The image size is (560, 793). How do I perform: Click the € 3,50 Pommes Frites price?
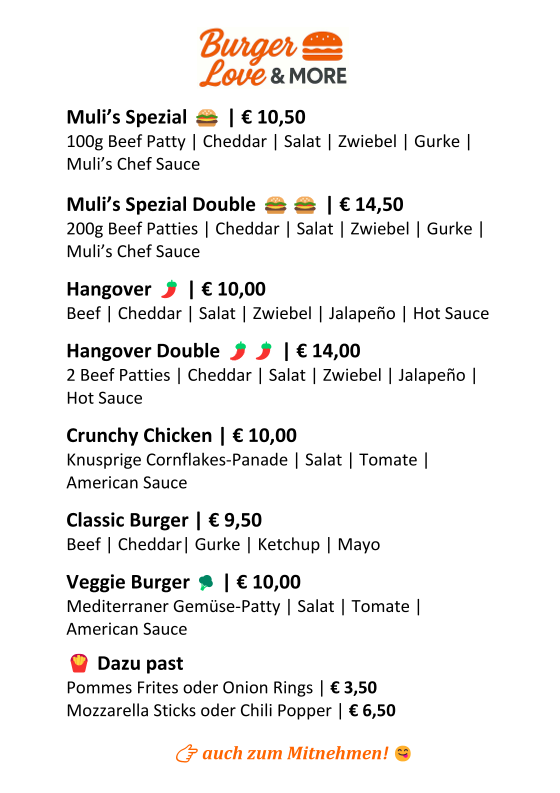click(354, 688)
